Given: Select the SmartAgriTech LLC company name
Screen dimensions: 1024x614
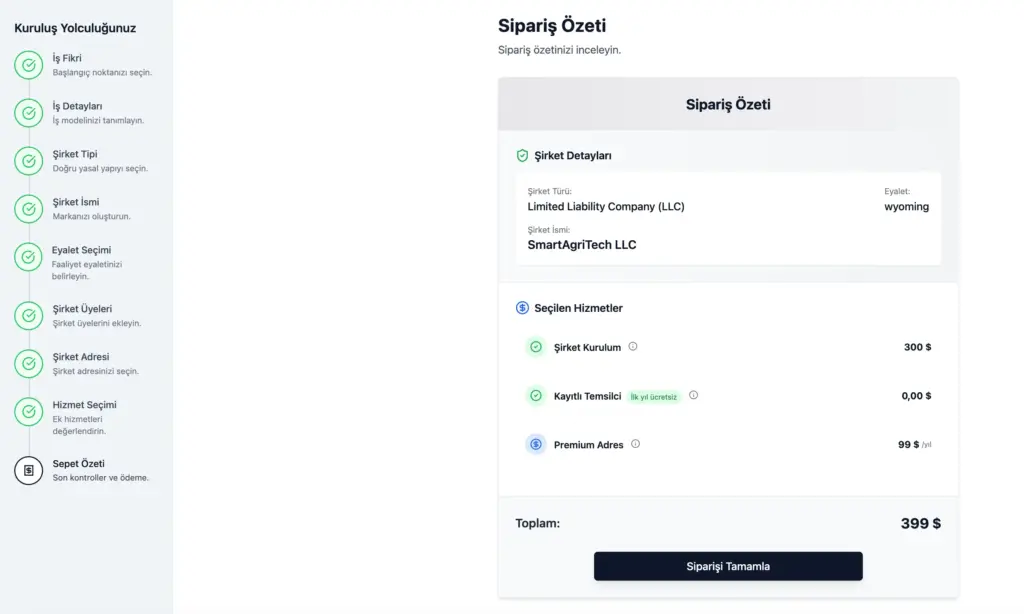Looking at the screenshot, I should click(581, 245).
